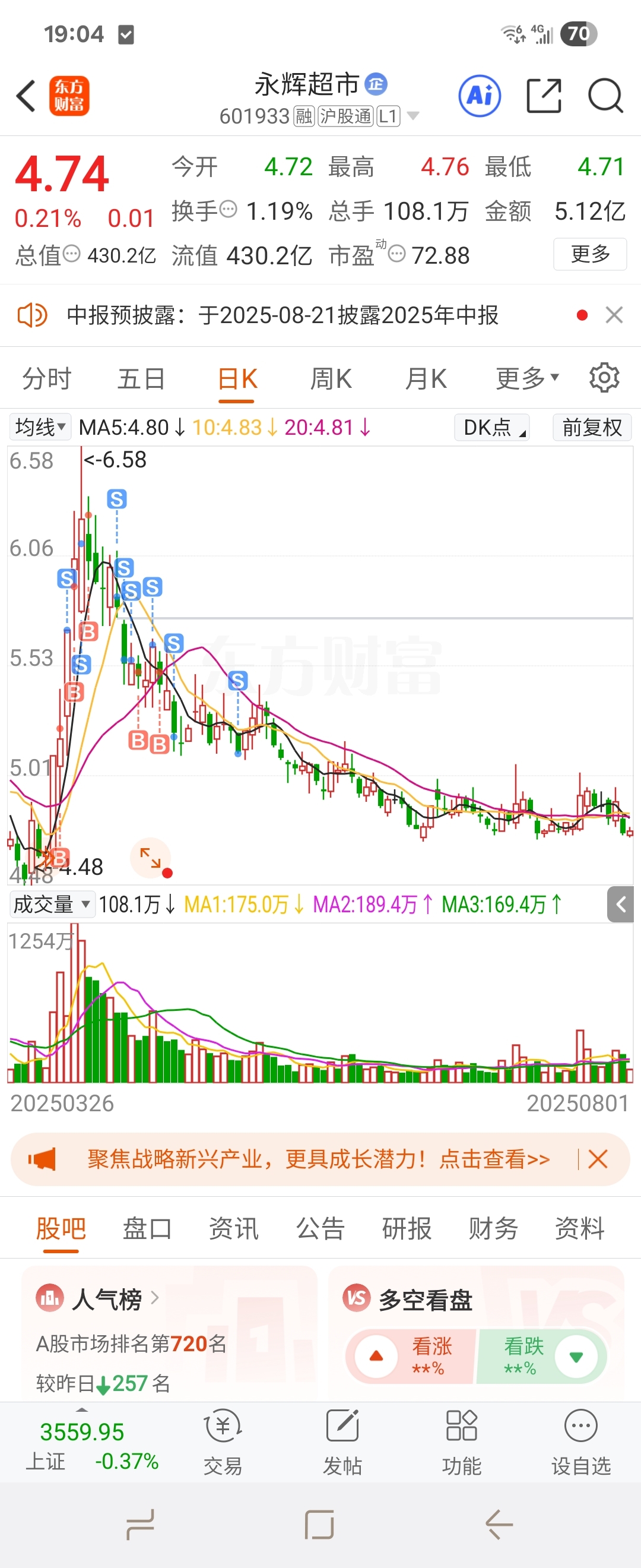Switch to 资料 tab
The image size is (641, 1568).
point(579,1228)
